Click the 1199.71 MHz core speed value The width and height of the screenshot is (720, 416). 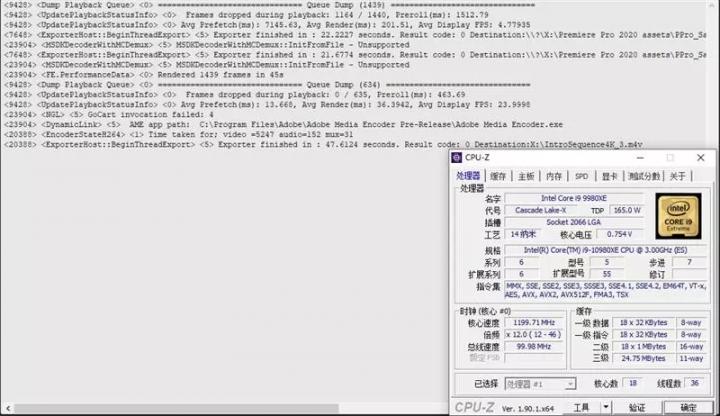534,323
